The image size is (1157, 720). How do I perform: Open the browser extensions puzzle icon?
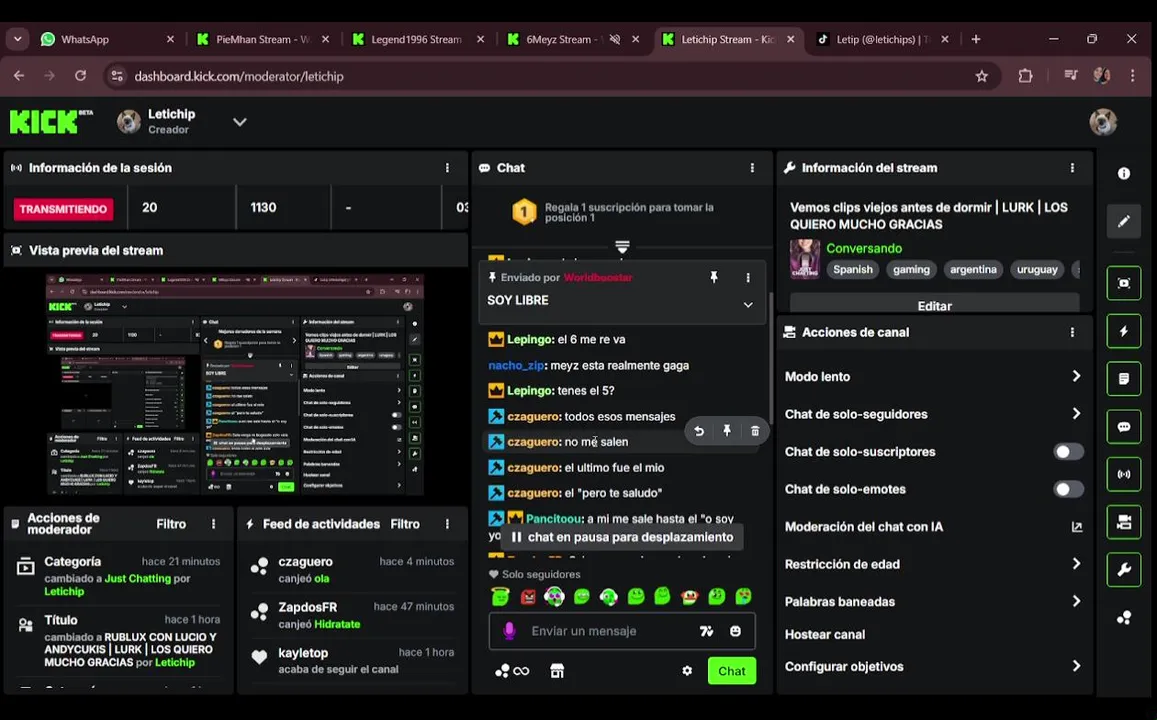(1025, 76)
